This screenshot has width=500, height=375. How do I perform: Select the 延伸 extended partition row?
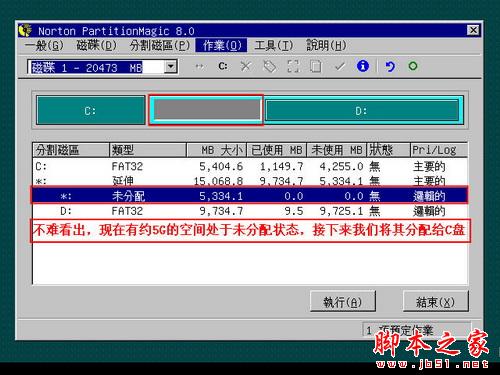tap(250, 181)
